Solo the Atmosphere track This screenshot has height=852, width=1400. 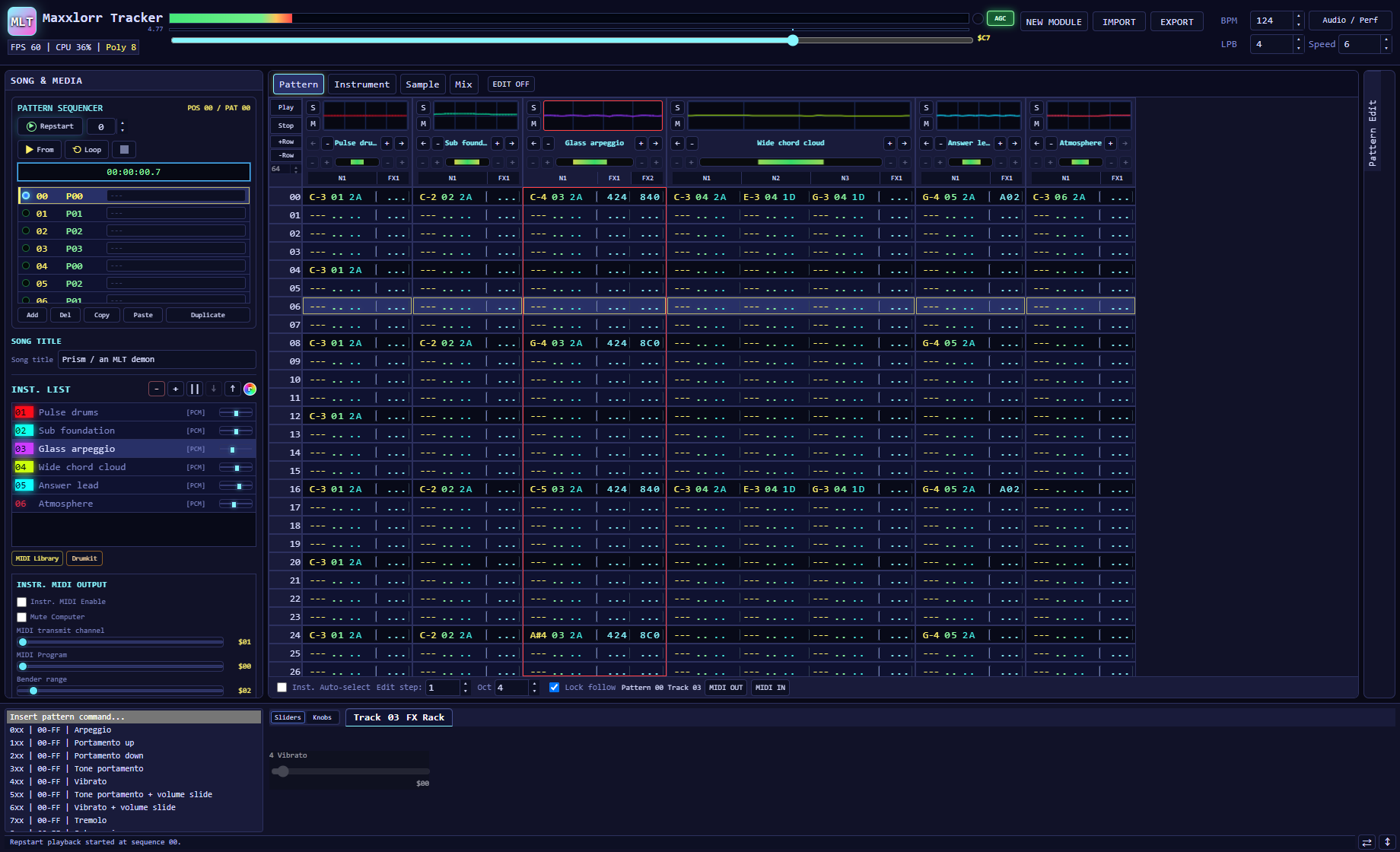(1036, 108)
